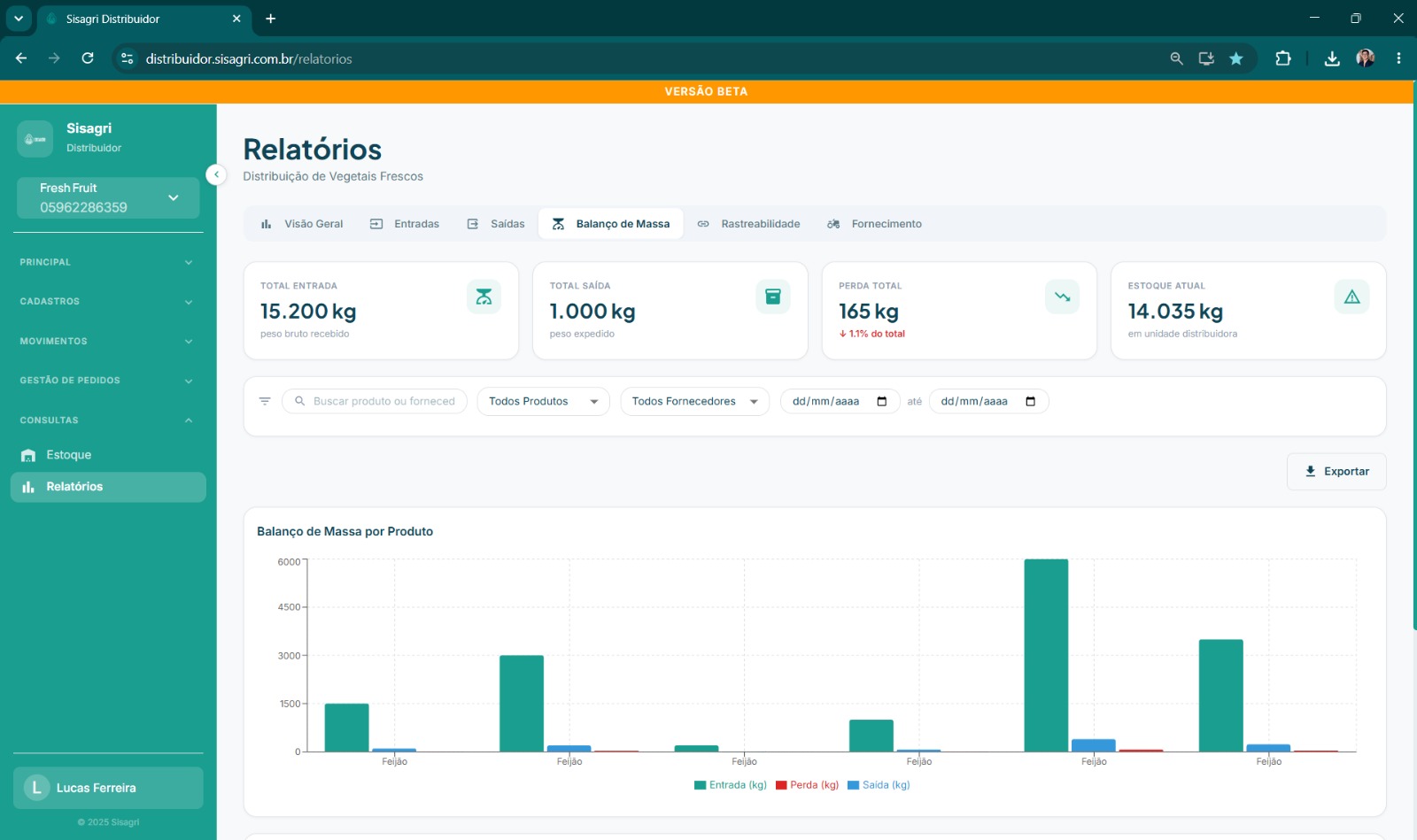The width and height of the screenshot is (1417, 840).
Task: Click the warning triangle icon in Estoque Atual card
Action: point(1351,297)
